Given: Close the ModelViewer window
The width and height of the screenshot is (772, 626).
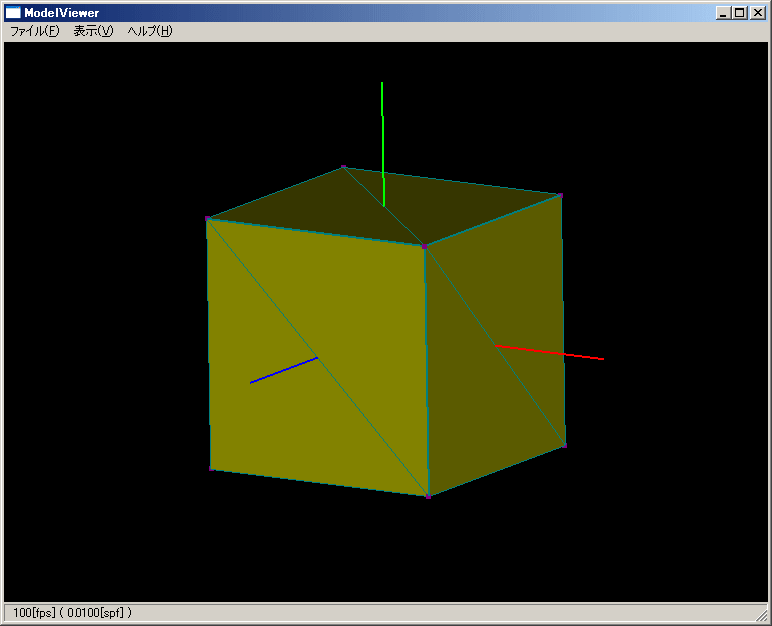Looking at the screenshot, I should tap(758, 13).
